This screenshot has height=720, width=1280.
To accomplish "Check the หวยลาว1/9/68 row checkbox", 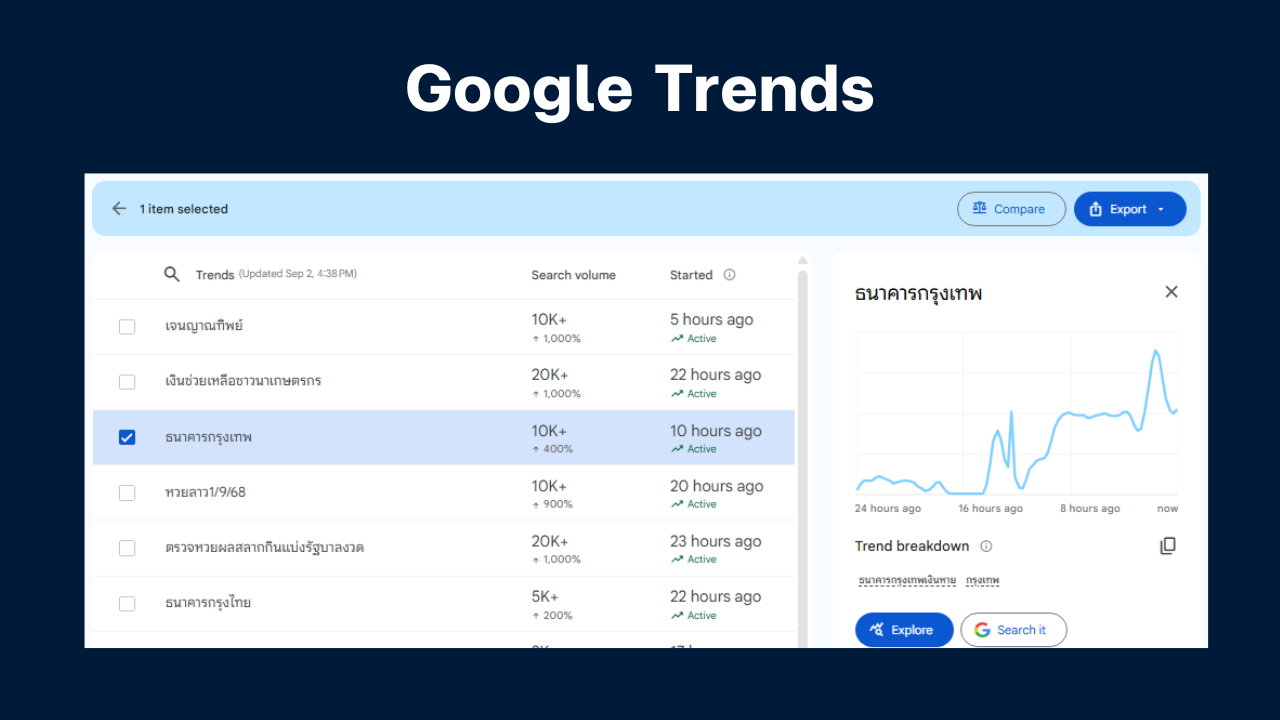I will [x=127, y=493].
